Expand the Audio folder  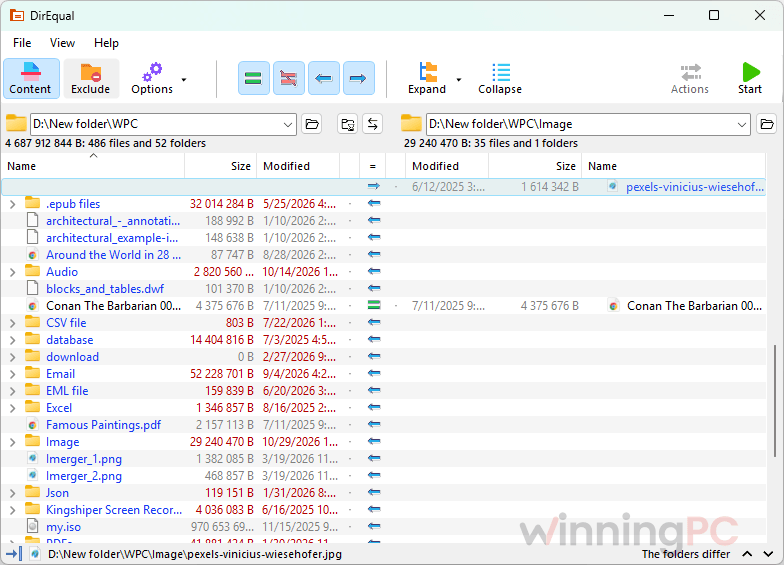coord(12,272)
